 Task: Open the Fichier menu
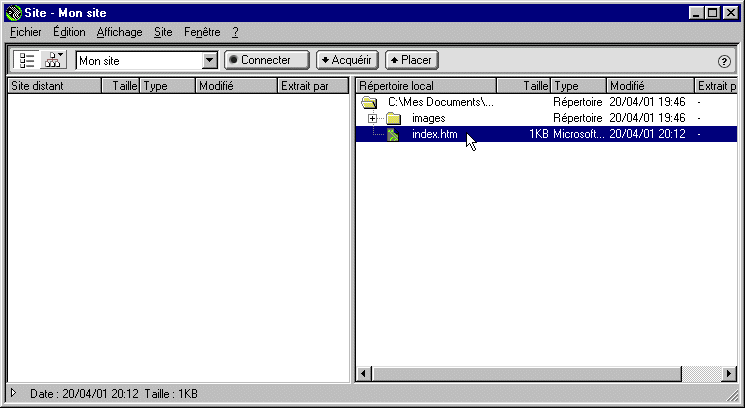25,32
